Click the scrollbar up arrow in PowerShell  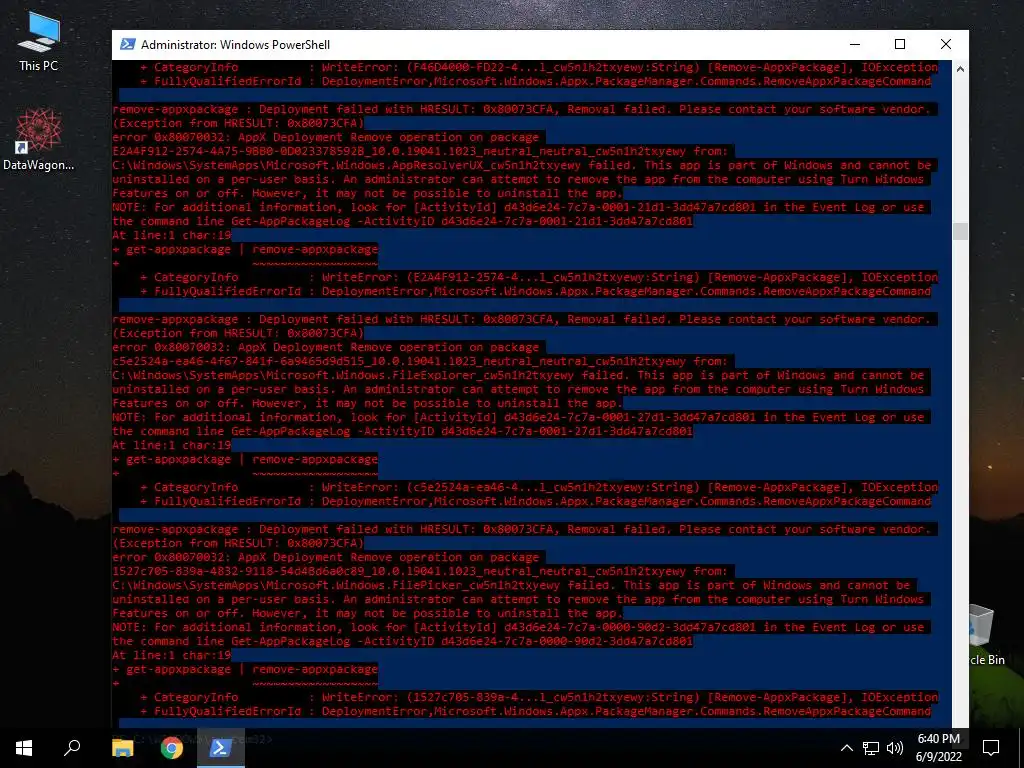coord(960,69)
